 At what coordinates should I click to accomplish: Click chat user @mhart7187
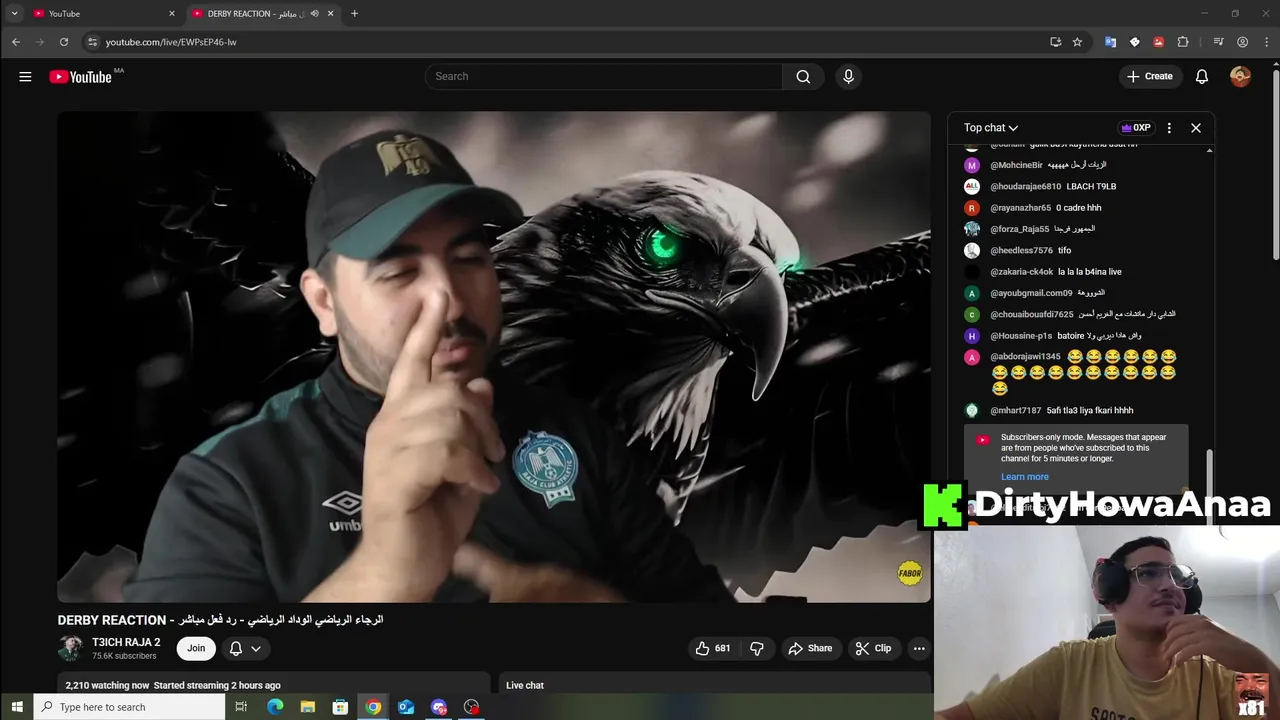click(x=1016, y=410)
